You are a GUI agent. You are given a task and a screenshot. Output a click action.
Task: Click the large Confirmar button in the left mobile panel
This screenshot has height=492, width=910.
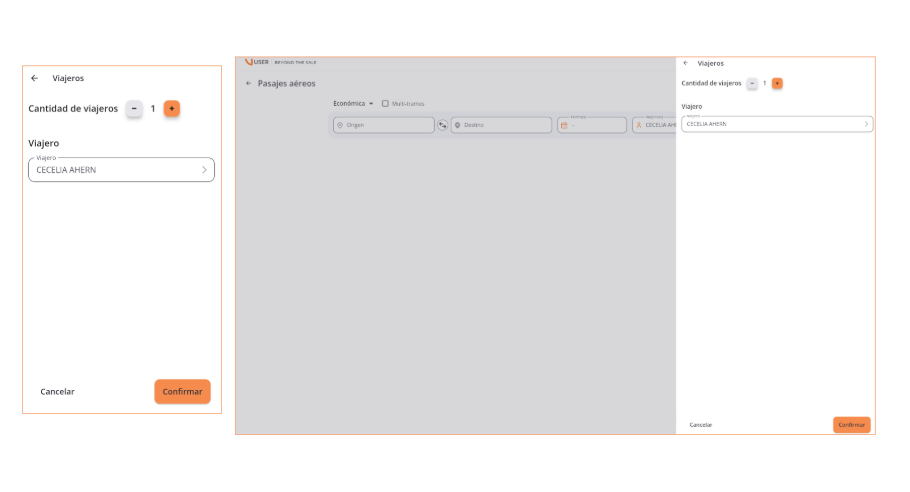182,392
